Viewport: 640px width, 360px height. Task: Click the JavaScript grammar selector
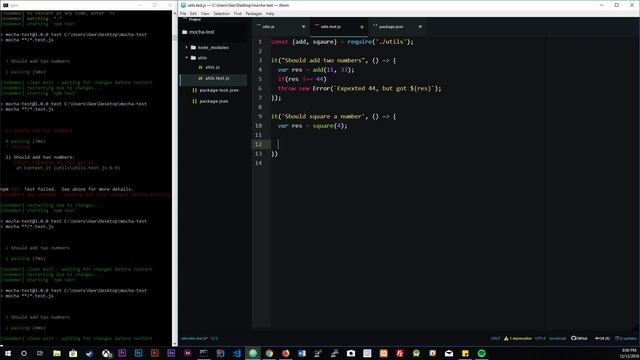557,338
